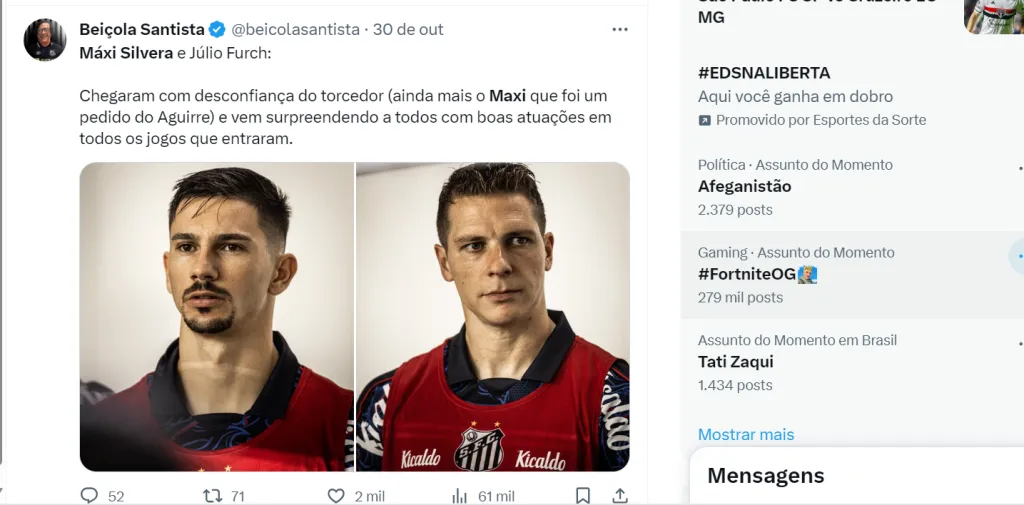The height and width of the screenshot is (505, 1024).
Task: Click the repost icon with 71 reposts
Action: 213,495
